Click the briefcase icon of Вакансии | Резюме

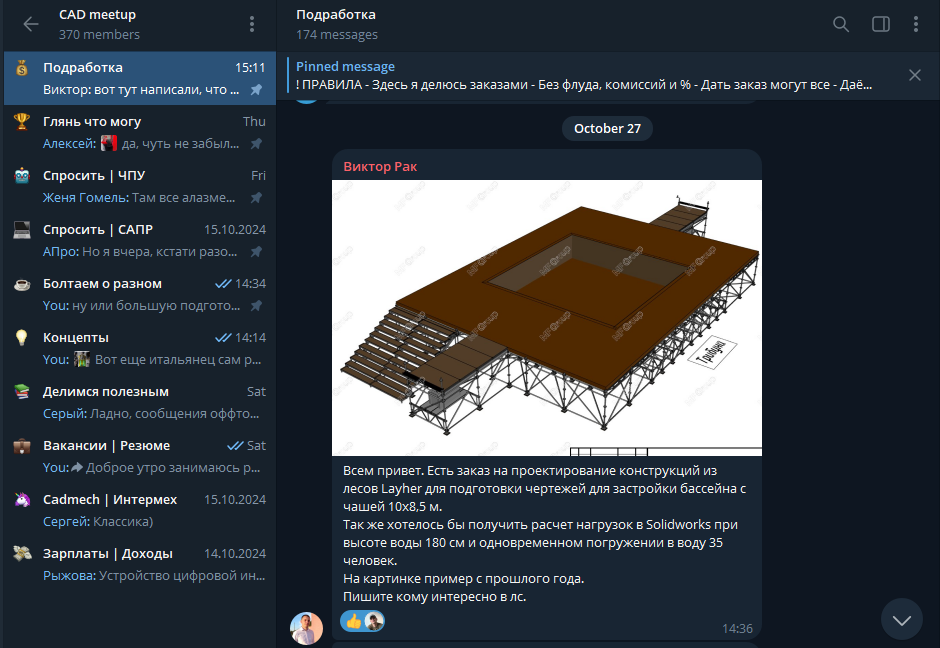(x=22, y=445)
